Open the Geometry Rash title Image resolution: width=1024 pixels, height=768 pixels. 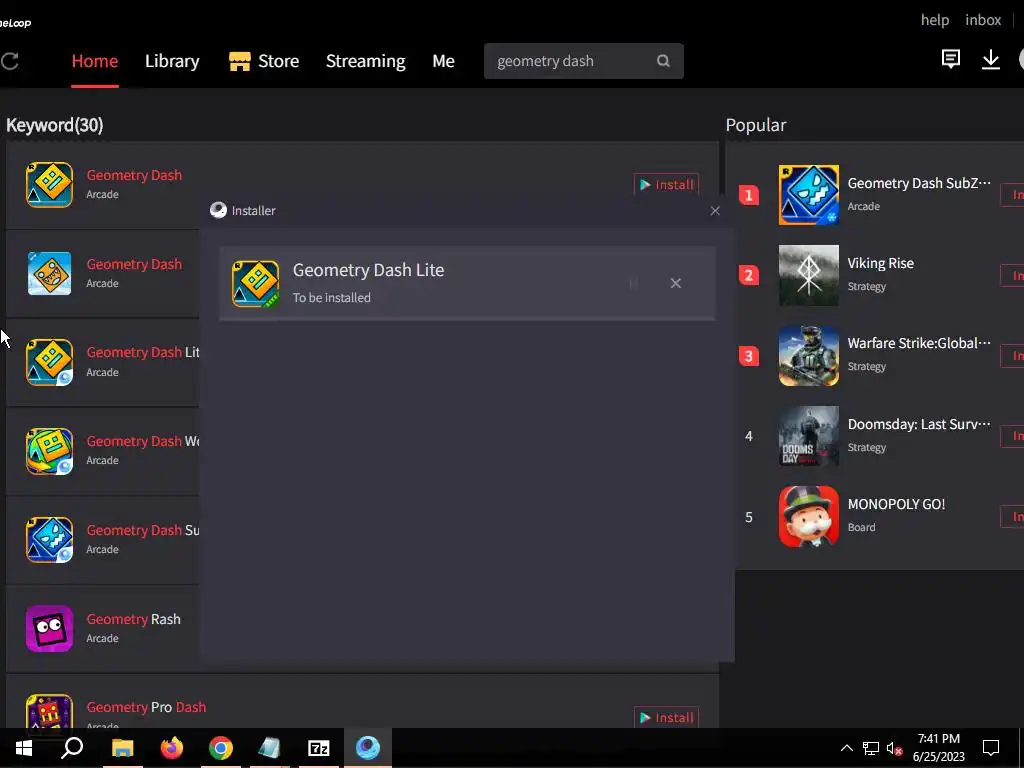(x=133, y=619)
